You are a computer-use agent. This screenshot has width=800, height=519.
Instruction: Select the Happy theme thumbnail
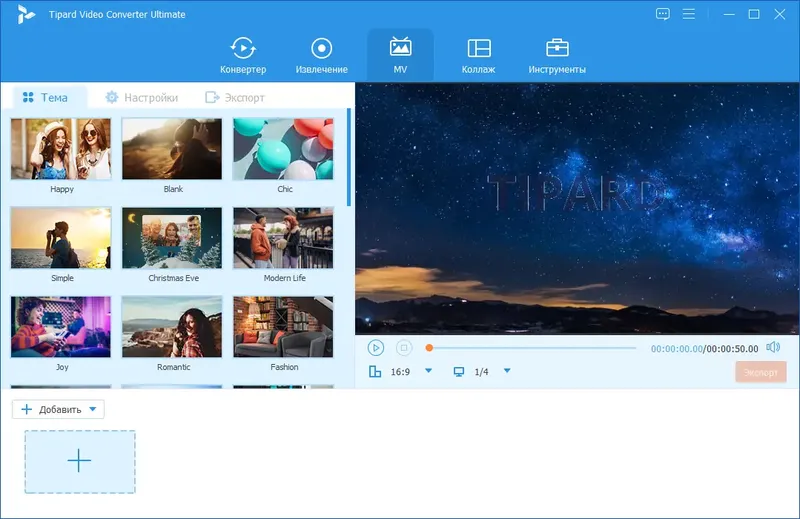pos(61,149)
